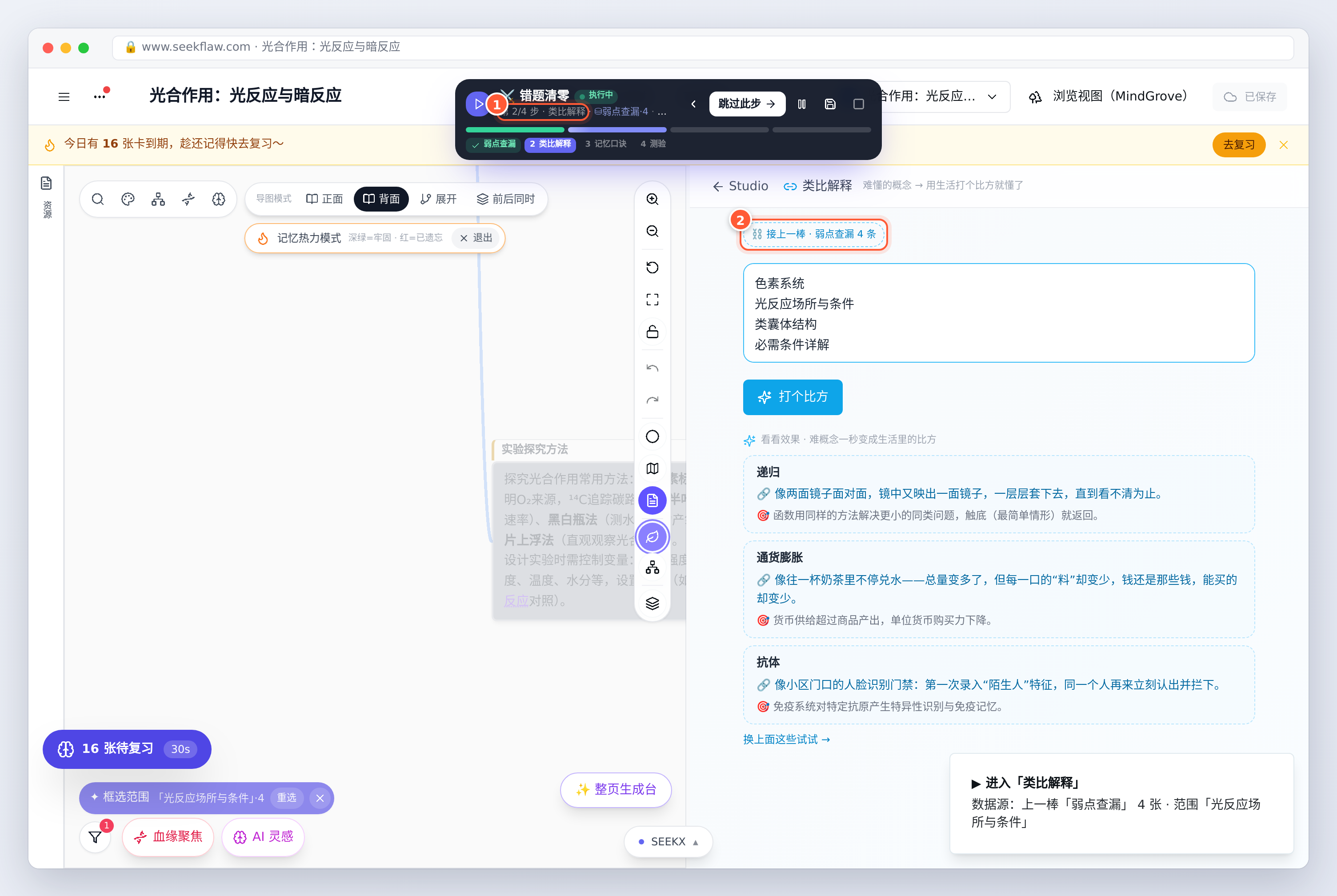Click the purple leaf icon button
This screenshot has width=1337, height=896.
click(652, 536)
